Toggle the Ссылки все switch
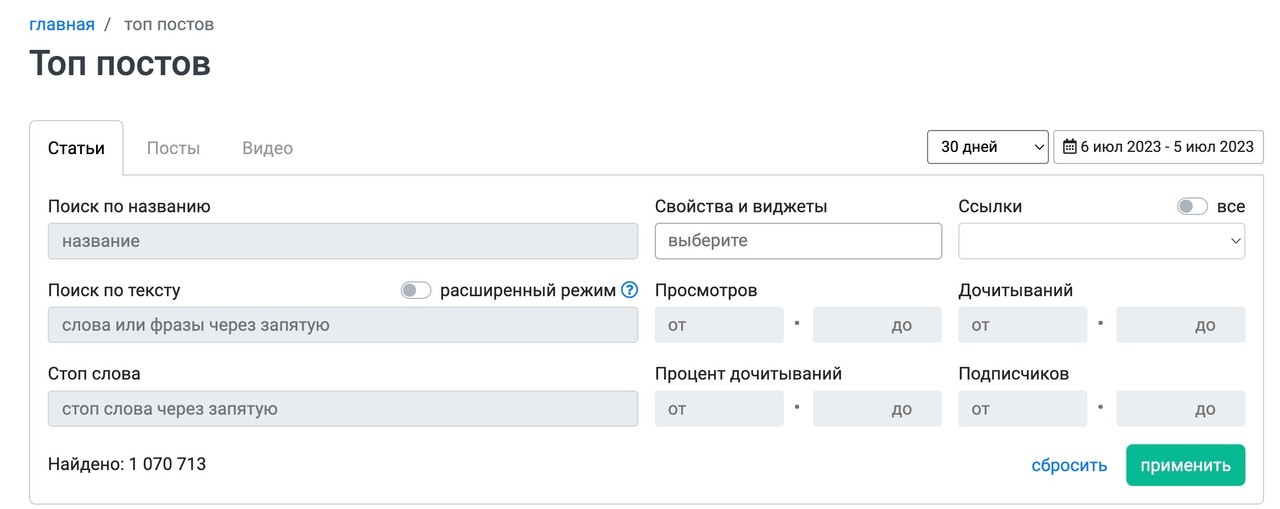The width and height of the screenshot is (1280, 509). (1192, 207)
